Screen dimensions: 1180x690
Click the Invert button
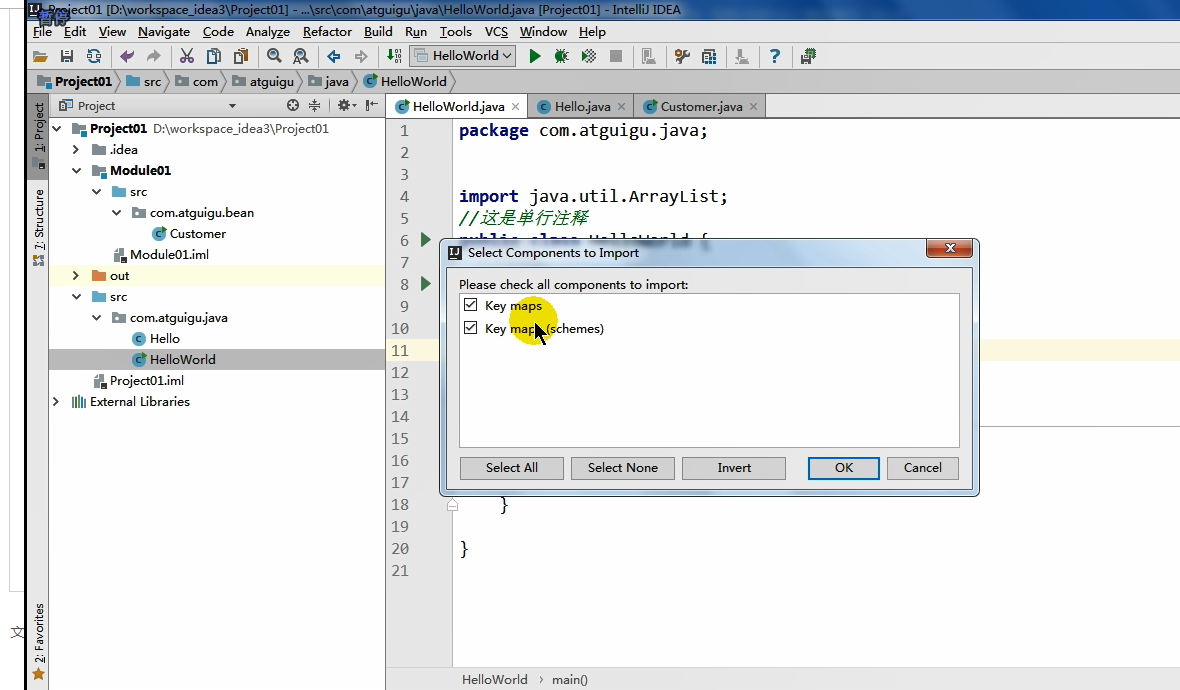(x=734, y=468)
